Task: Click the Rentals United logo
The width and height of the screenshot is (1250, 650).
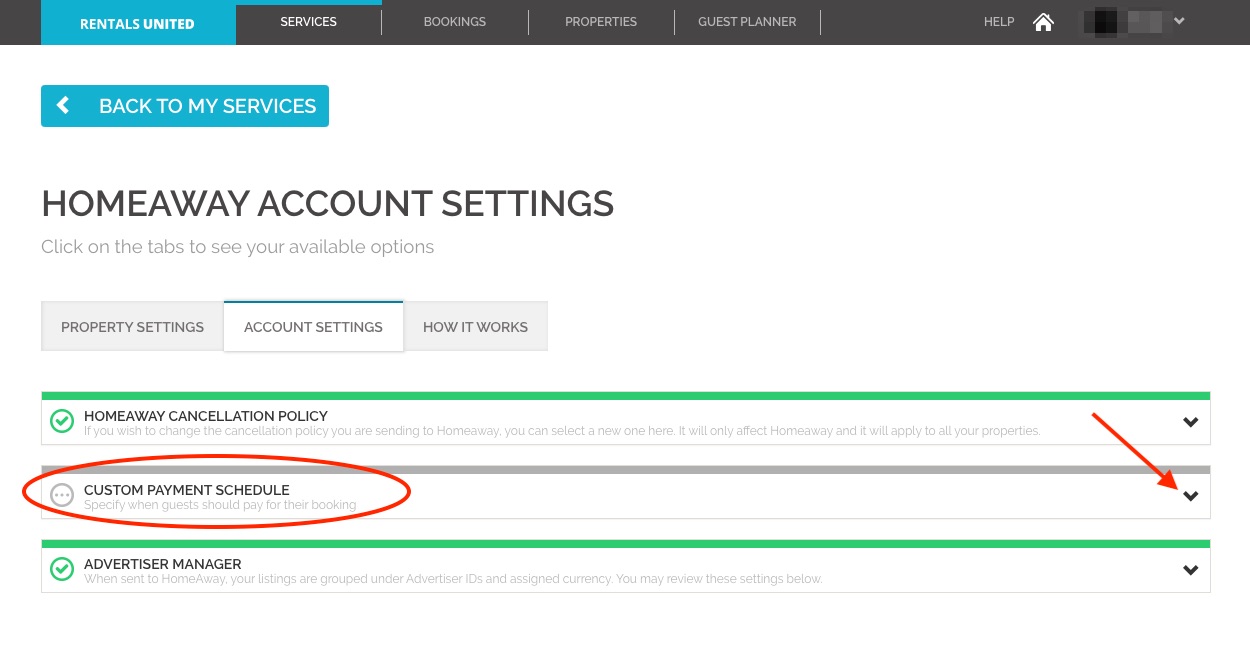Action: 138,23
